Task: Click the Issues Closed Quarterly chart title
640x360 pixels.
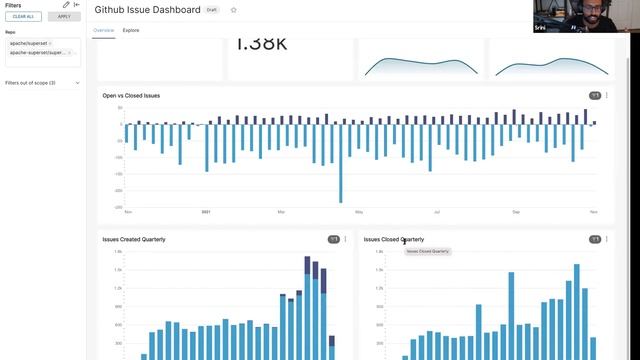Action: coord(394,239)
